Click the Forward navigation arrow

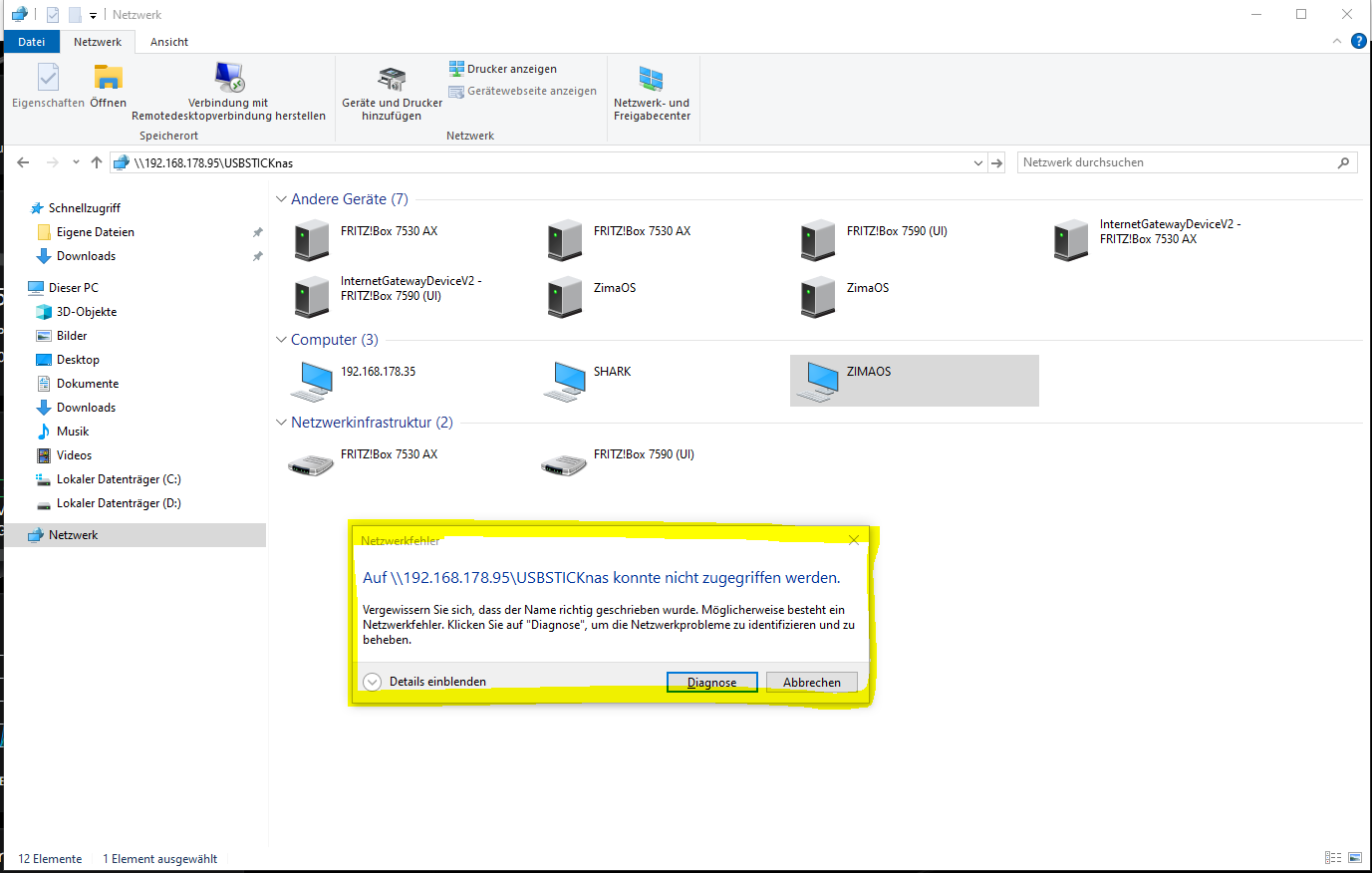point(52,162)
